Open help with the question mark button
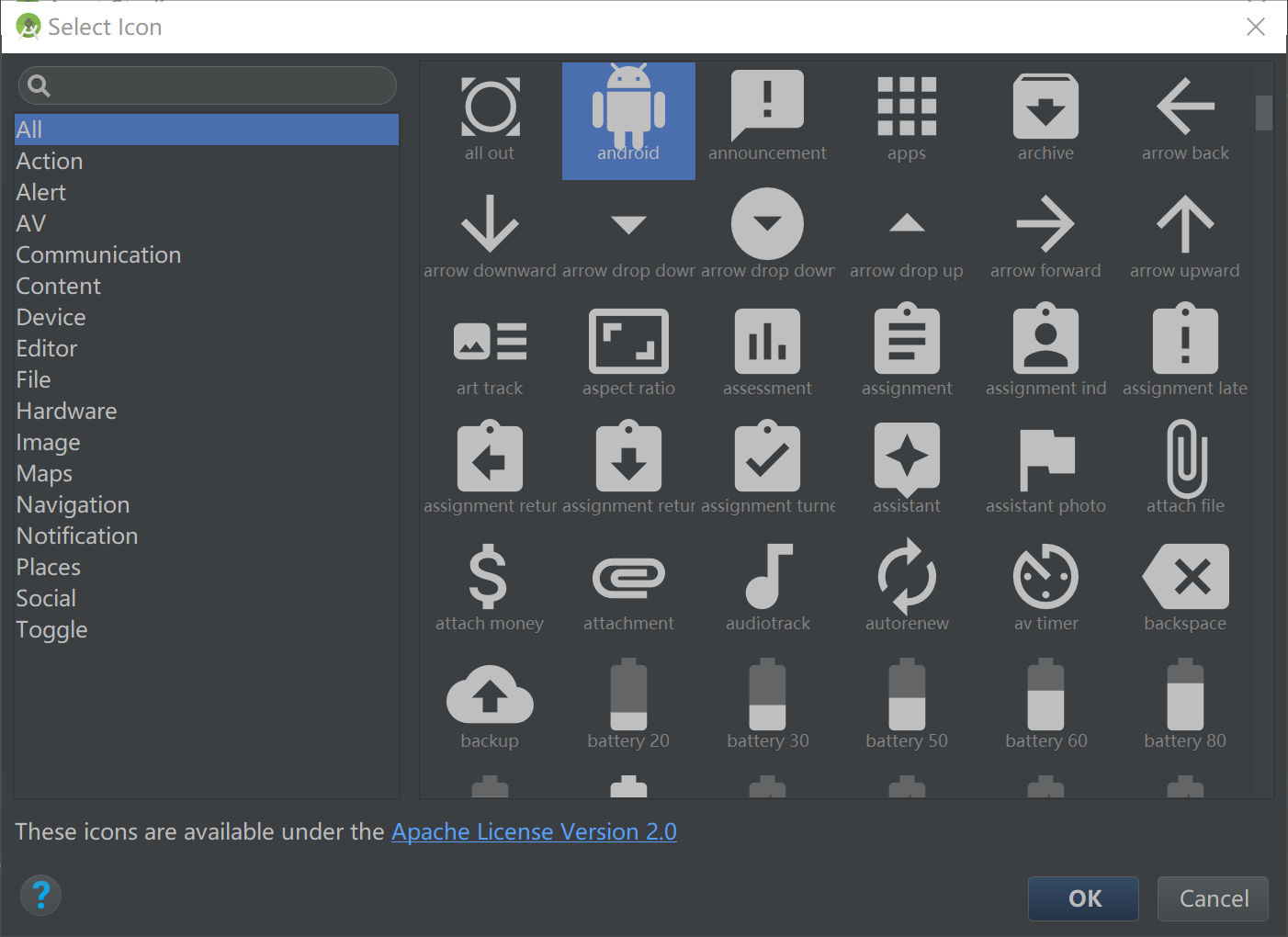1288x937 pixels. (40, 895)
